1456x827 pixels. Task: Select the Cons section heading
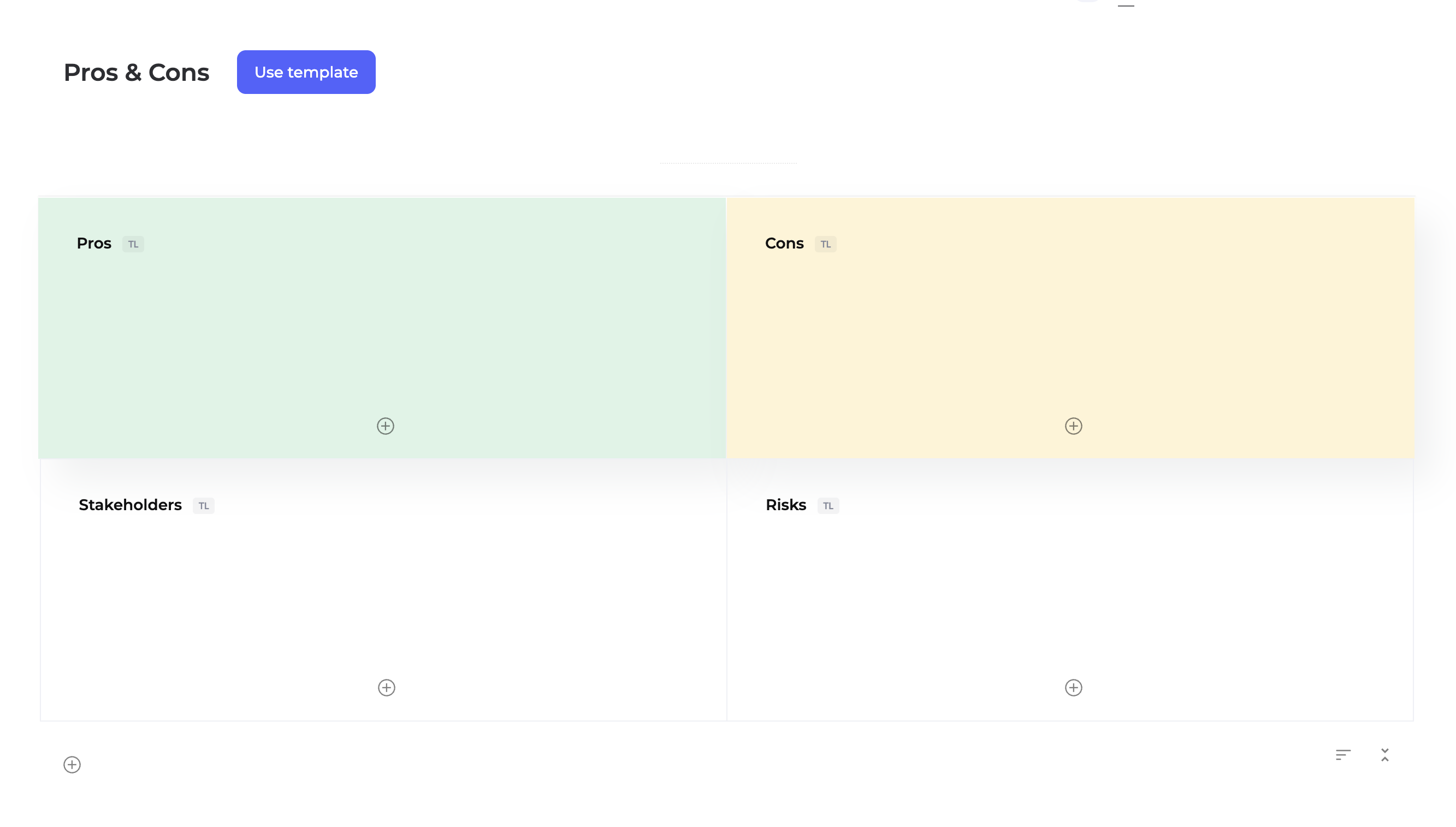click(784, 244)
